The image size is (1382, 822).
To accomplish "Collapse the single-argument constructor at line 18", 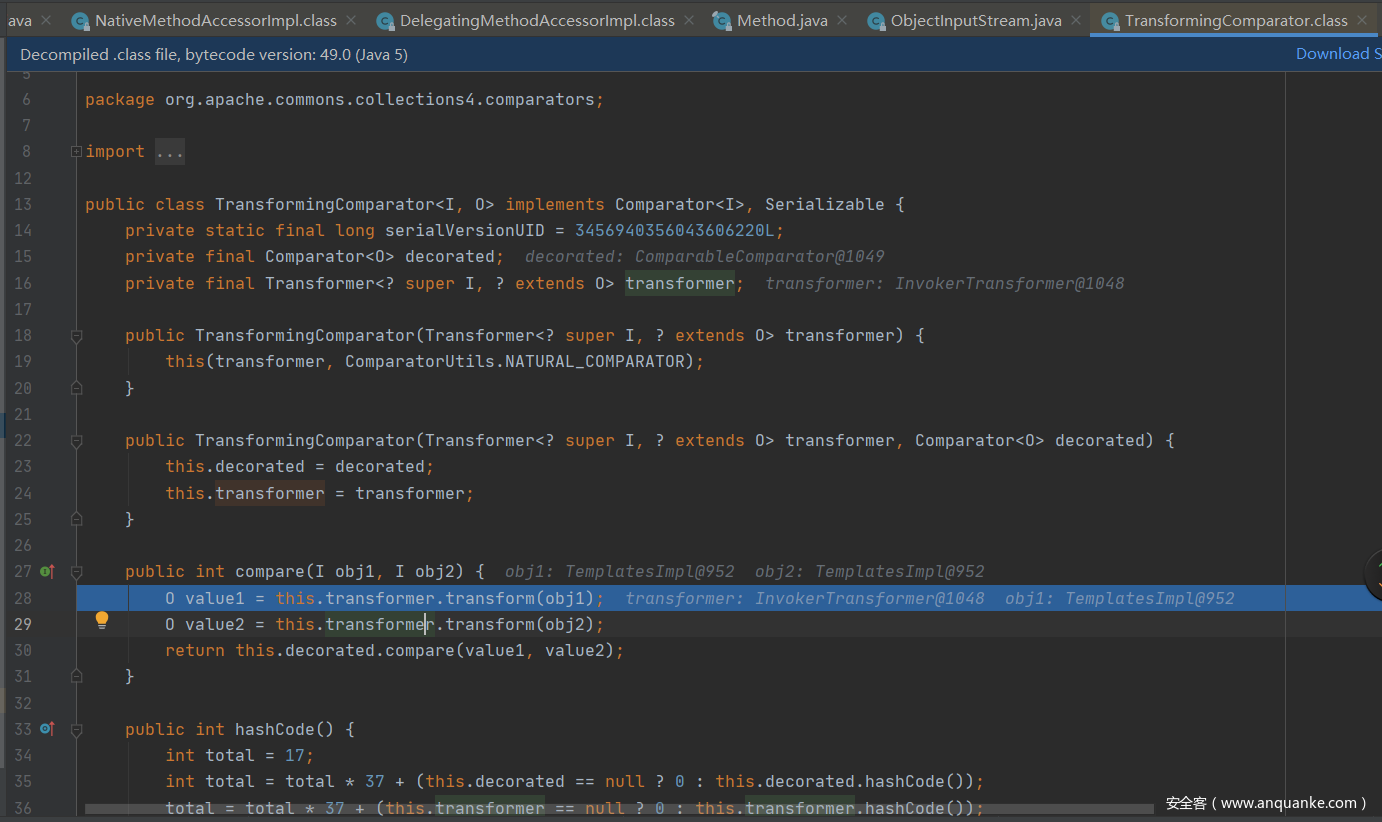I will tap(77, 336).
